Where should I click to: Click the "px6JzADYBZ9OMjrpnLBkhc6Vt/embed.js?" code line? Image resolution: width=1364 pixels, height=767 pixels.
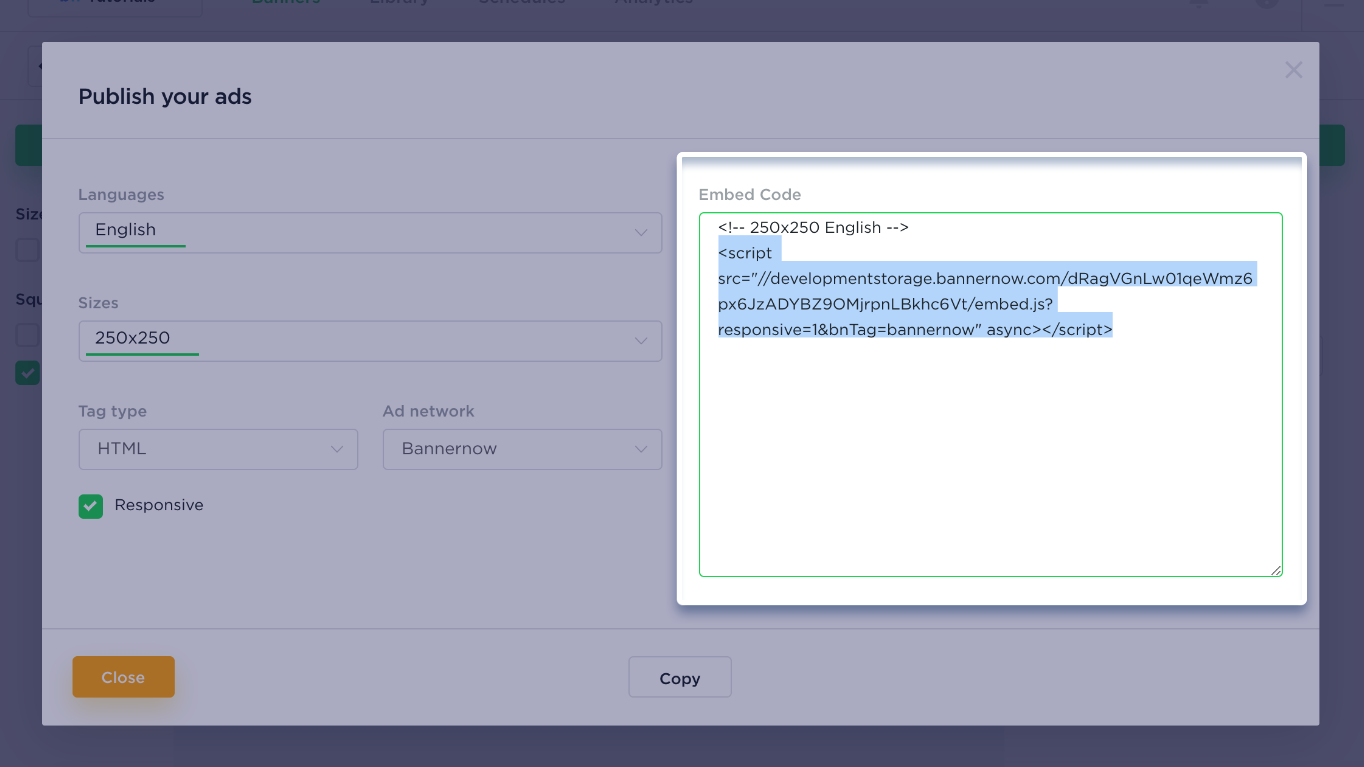pyautogui.click(x=885, y=303)
